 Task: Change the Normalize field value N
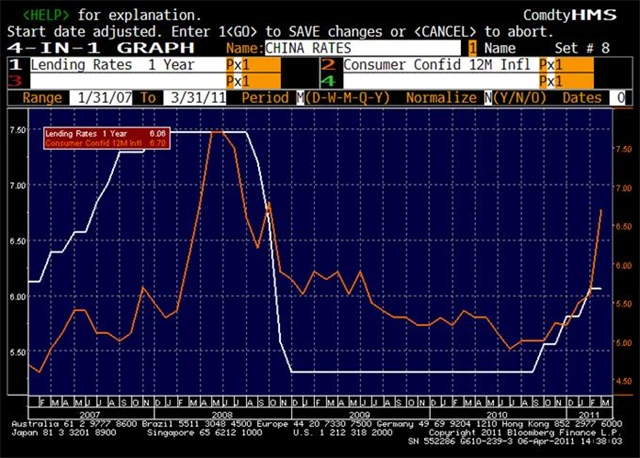click(x=488, y=98)
